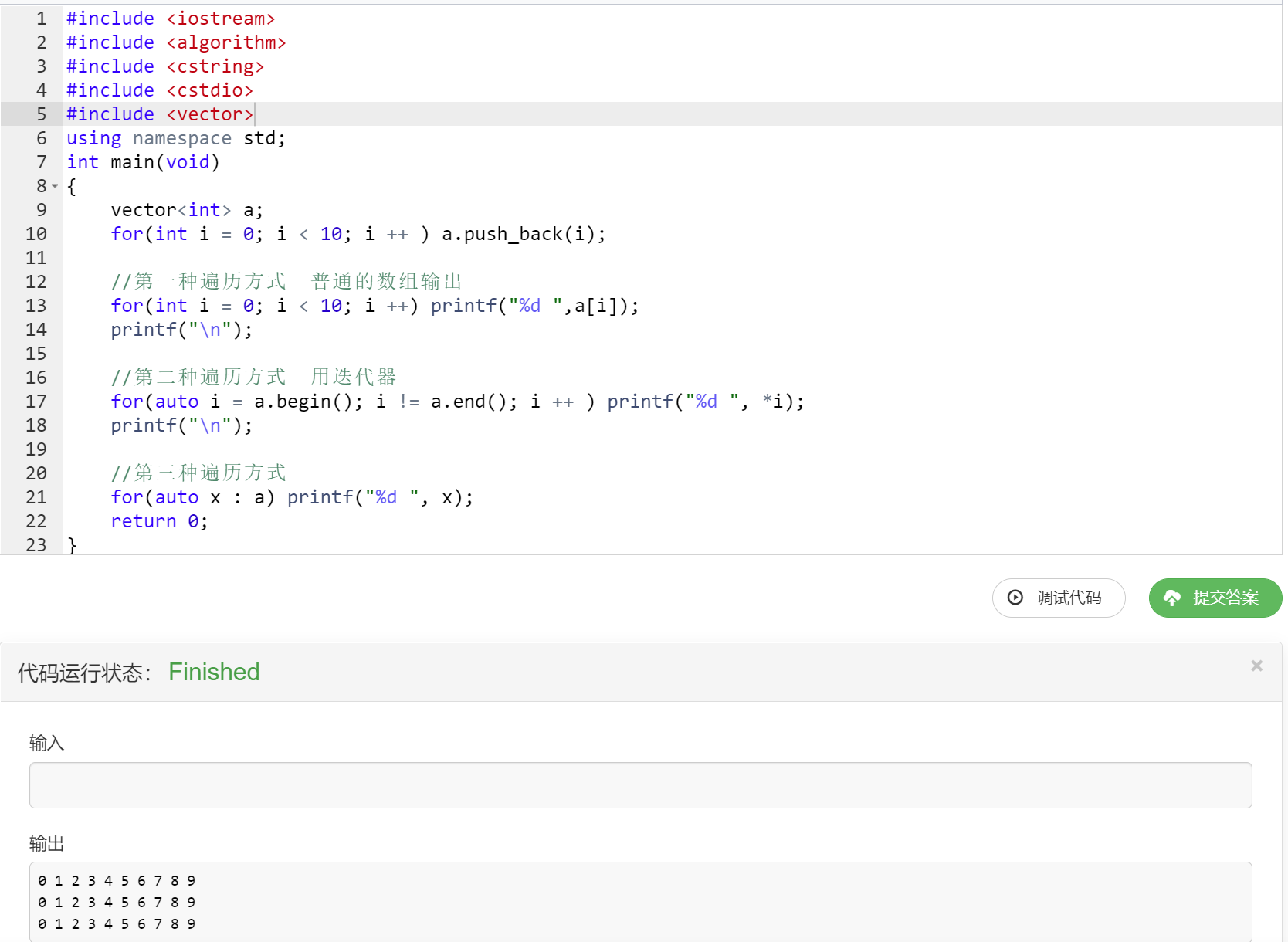Click on 'int main(void)' line

tap(143, 162)
